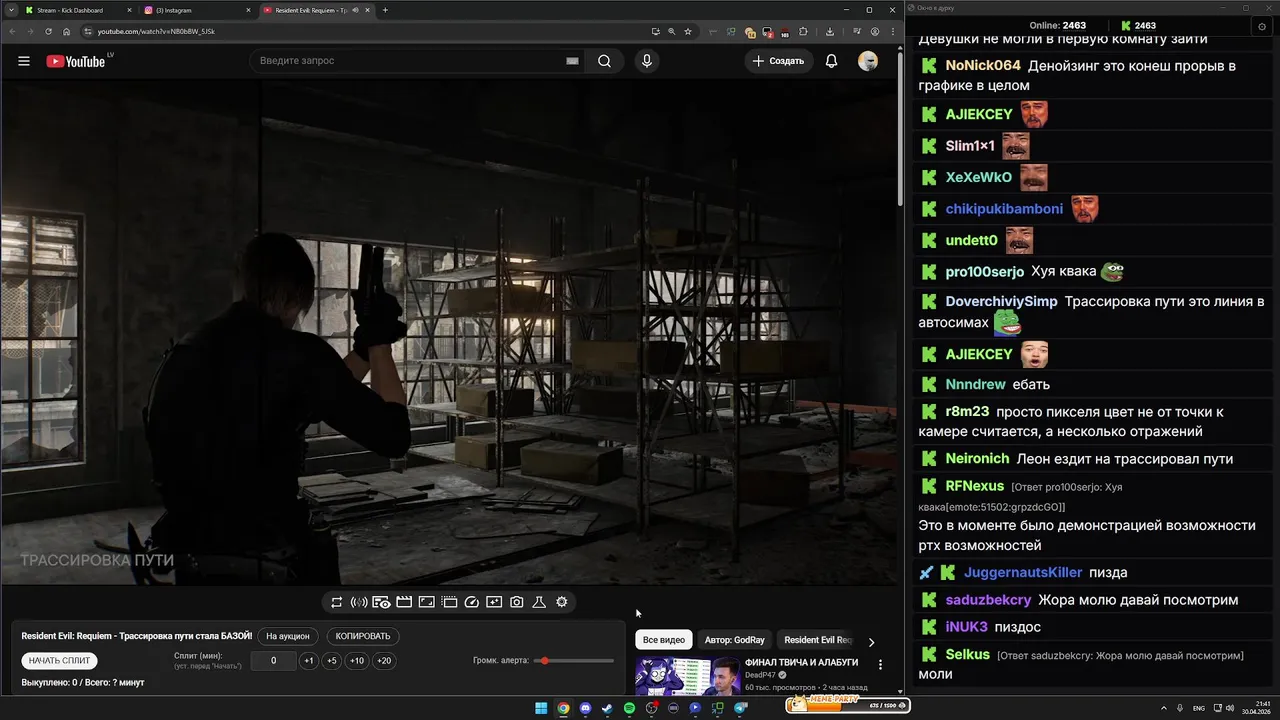The image size is (1280, 720).
Task: Open Steam from the taskbar
Action: tap(607, 708)
